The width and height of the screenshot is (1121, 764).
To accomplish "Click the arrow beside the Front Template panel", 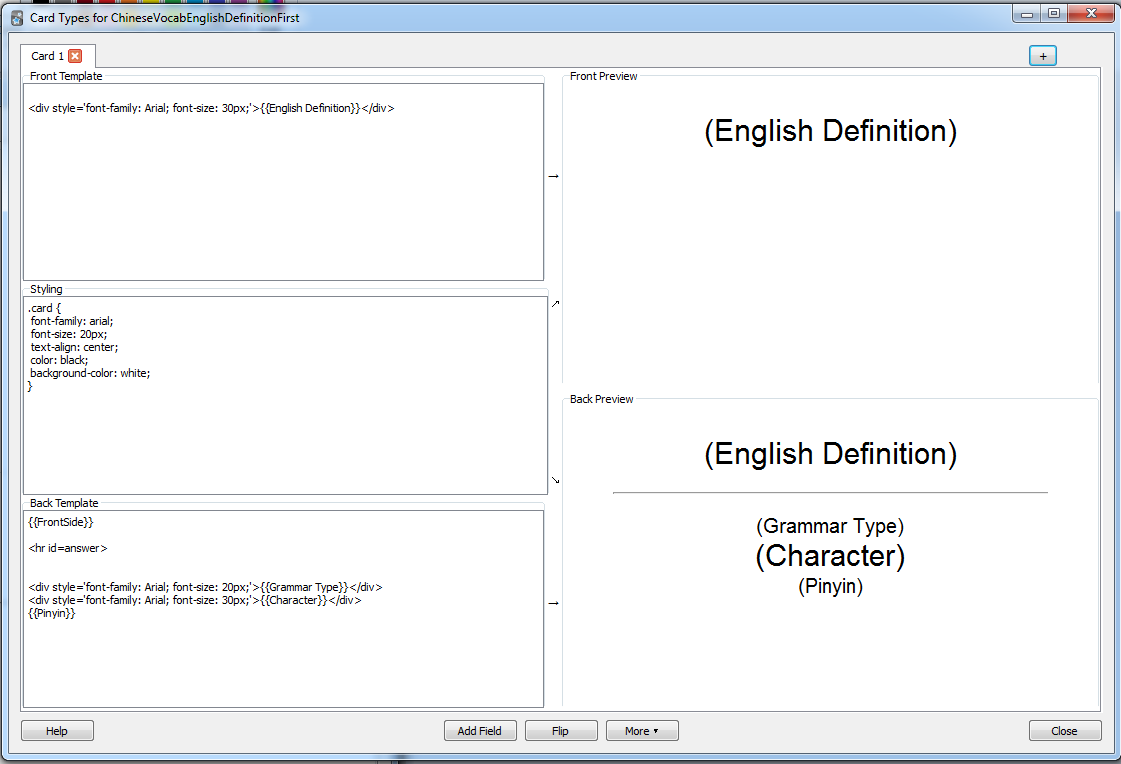I will pyautogui.click(x=552, y=174).
